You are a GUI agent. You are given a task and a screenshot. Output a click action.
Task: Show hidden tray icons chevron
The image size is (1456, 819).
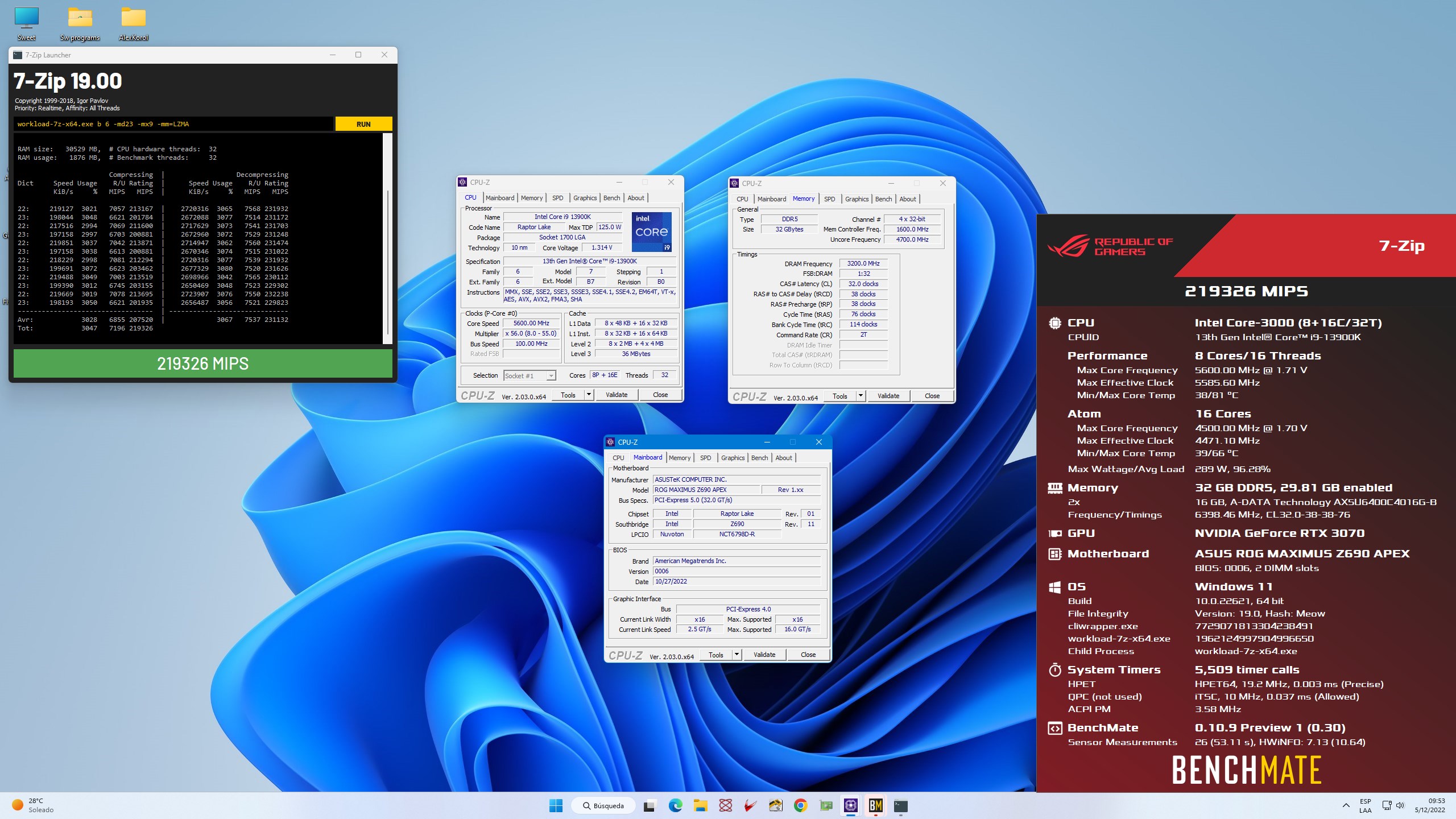pos(1346,805)
